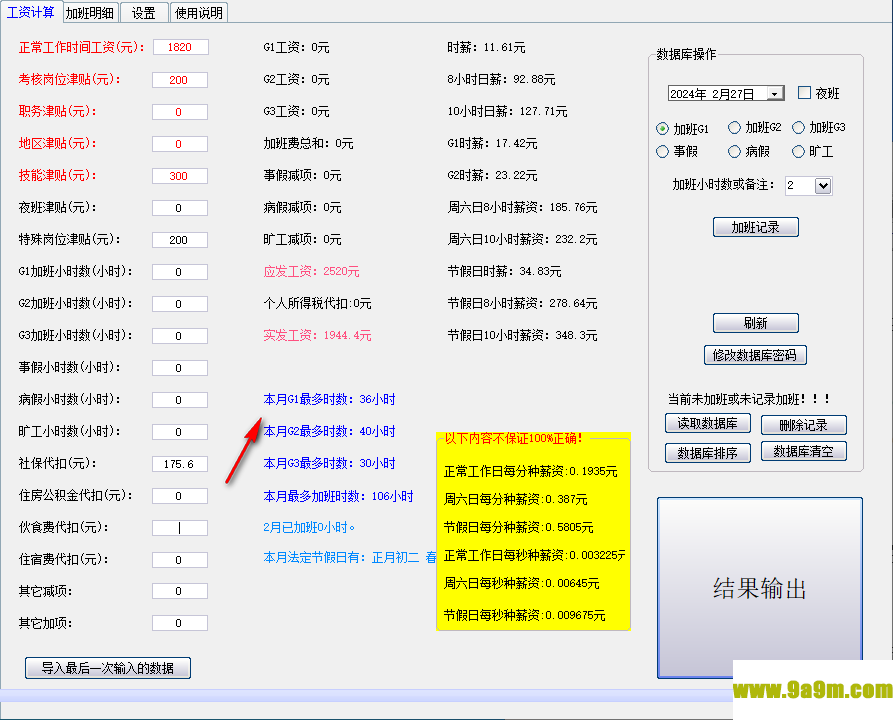Focus the G3加班小时数 input field
The width and height of the screenshot is (893, 720).
pyautogui.click(x=179, y=336)
